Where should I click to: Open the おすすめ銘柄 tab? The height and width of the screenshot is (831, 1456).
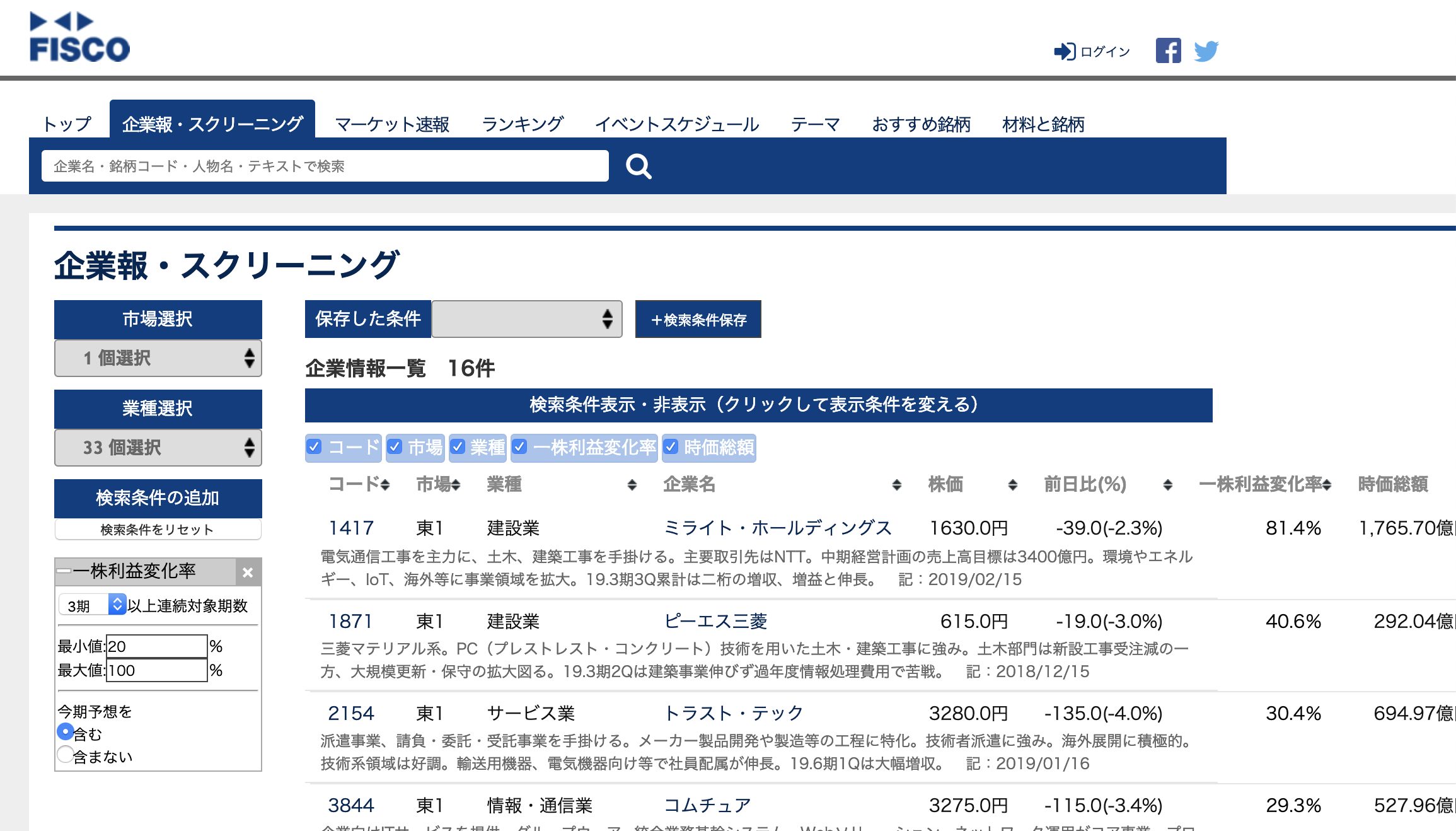click(922, 124)
